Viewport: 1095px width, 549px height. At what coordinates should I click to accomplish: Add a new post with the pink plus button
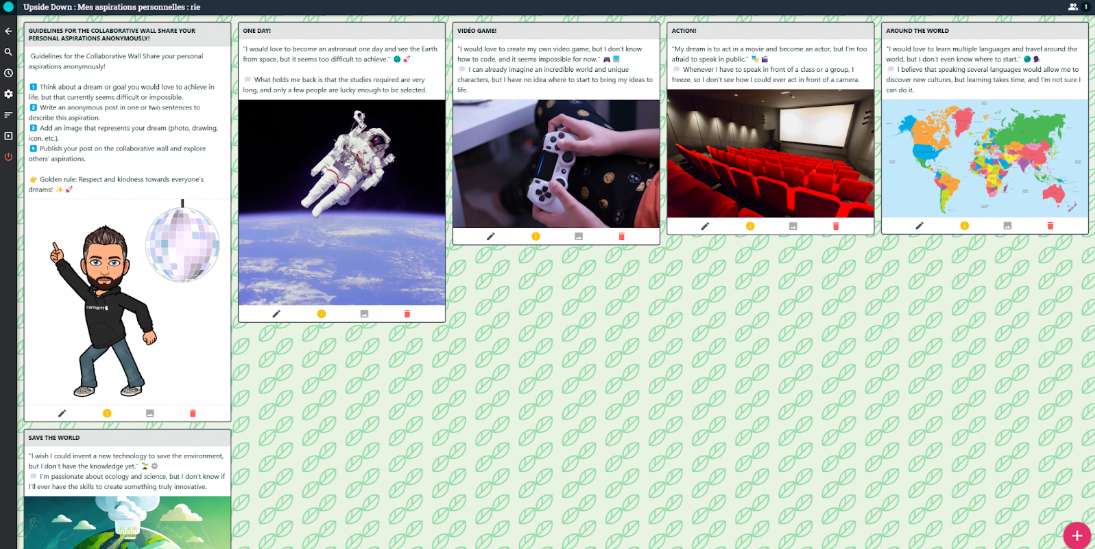[x=1077, y=536]
